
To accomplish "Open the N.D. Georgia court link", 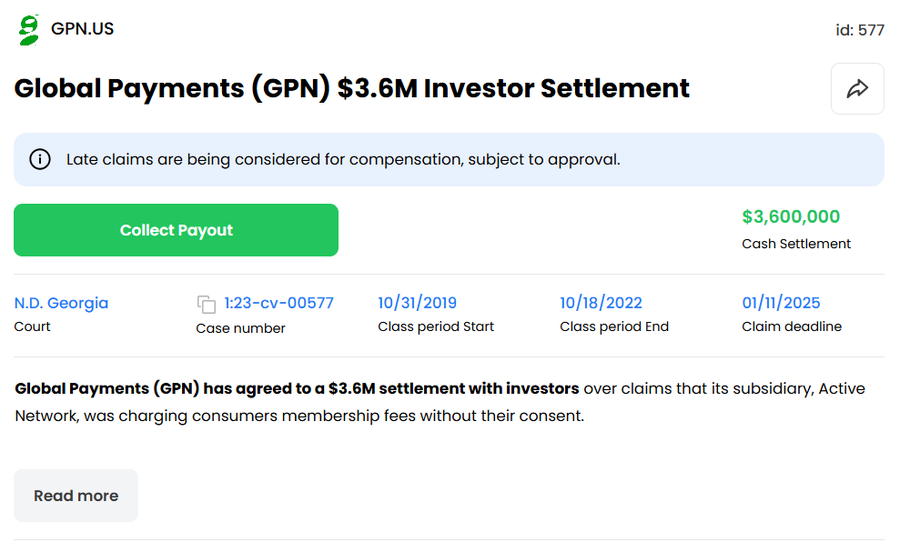I will pyautogui.click(x=61, y=303).
